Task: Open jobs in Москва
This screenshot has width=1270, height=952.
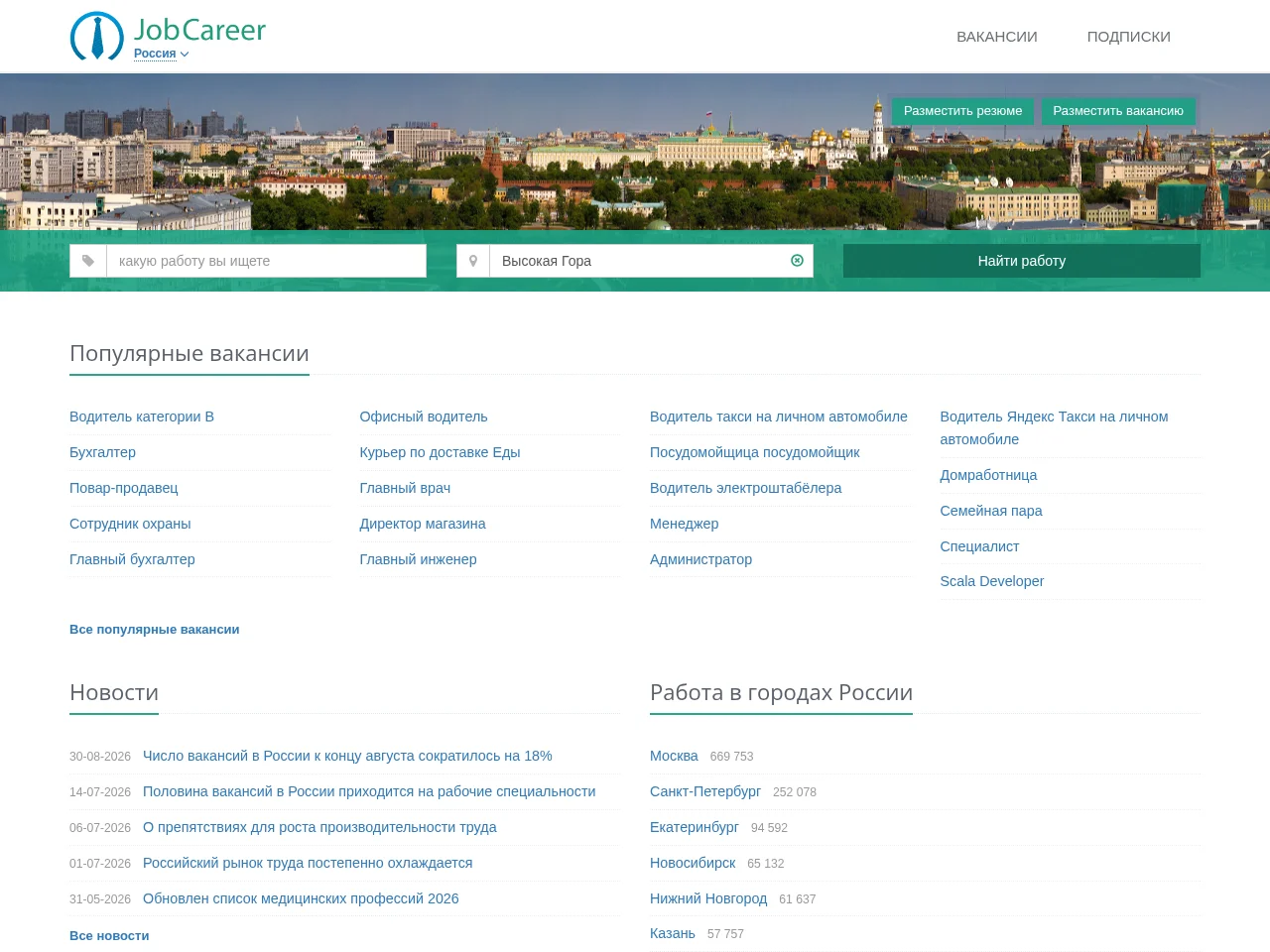Action: pos(674,756)
